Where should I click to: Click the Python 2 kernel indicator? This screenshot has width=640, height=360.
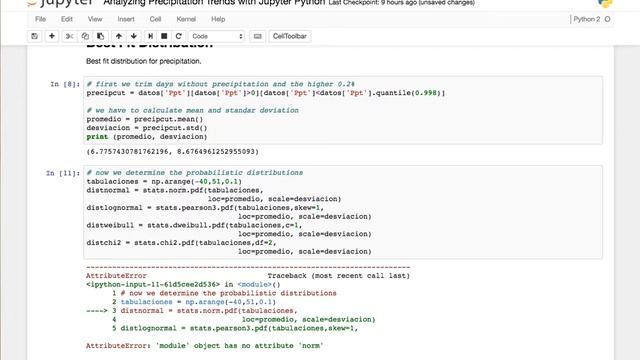[587, 19]
